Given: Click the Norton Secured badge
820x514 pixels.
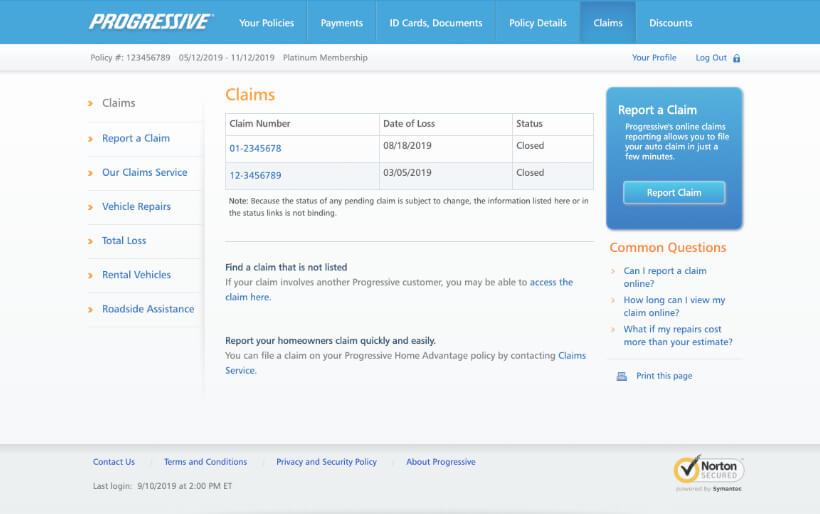Looking at the screenshot, I should coord(709,472).
